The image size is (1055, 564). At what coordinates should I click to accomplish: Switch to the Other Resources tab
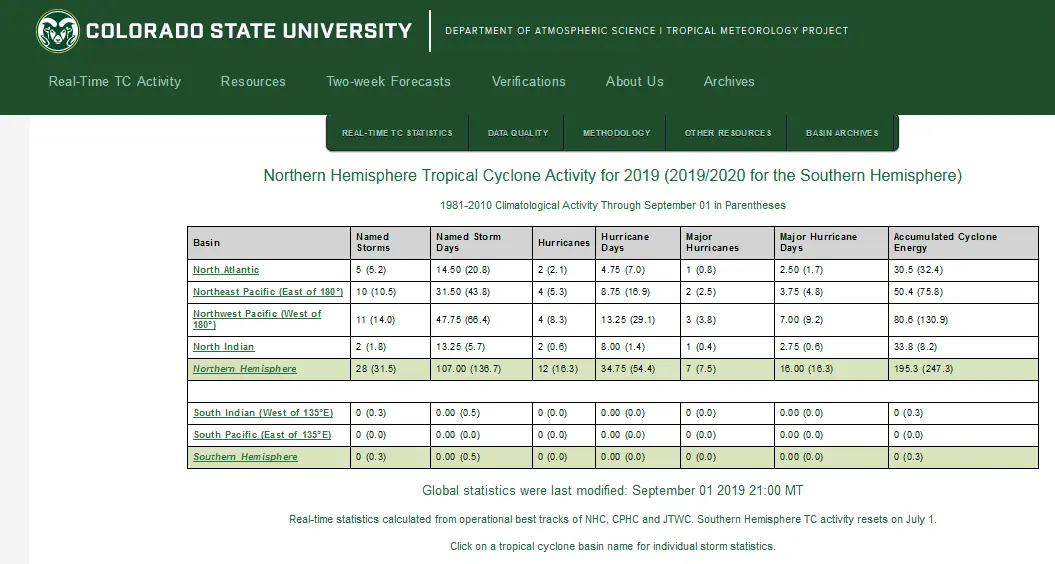click(728, 133)
